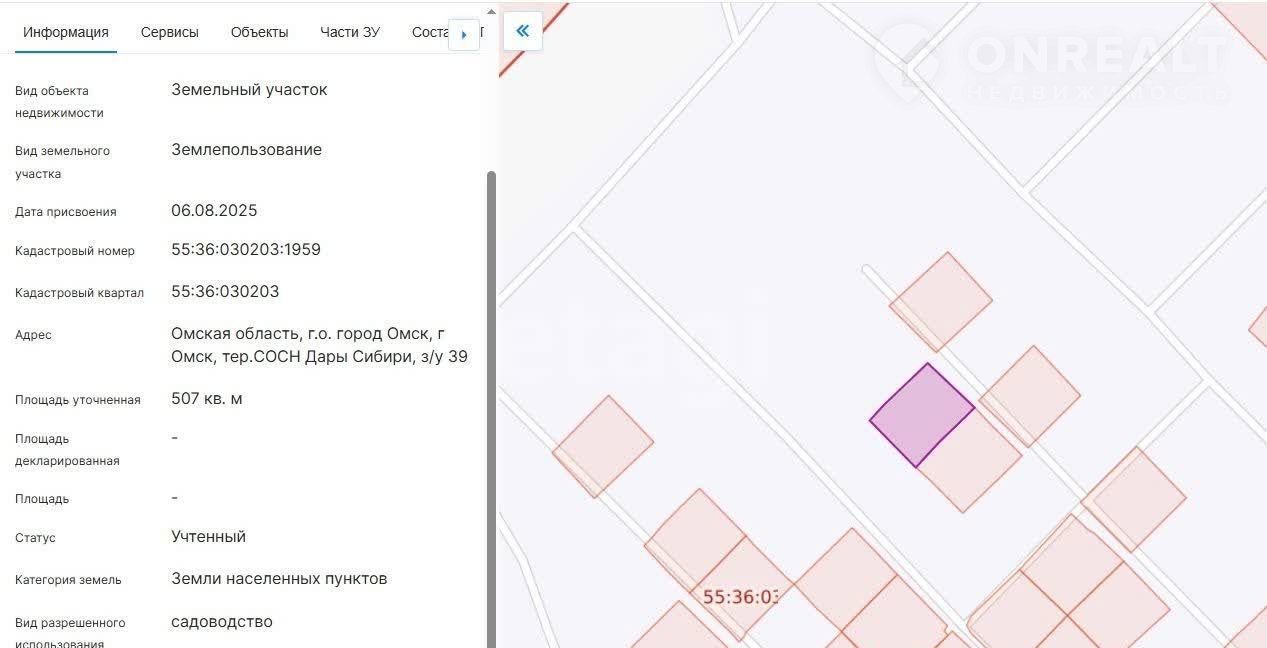1267x648 pixels.
Task: Select the purple highlighted parcel on map
Action: (921, 414)
